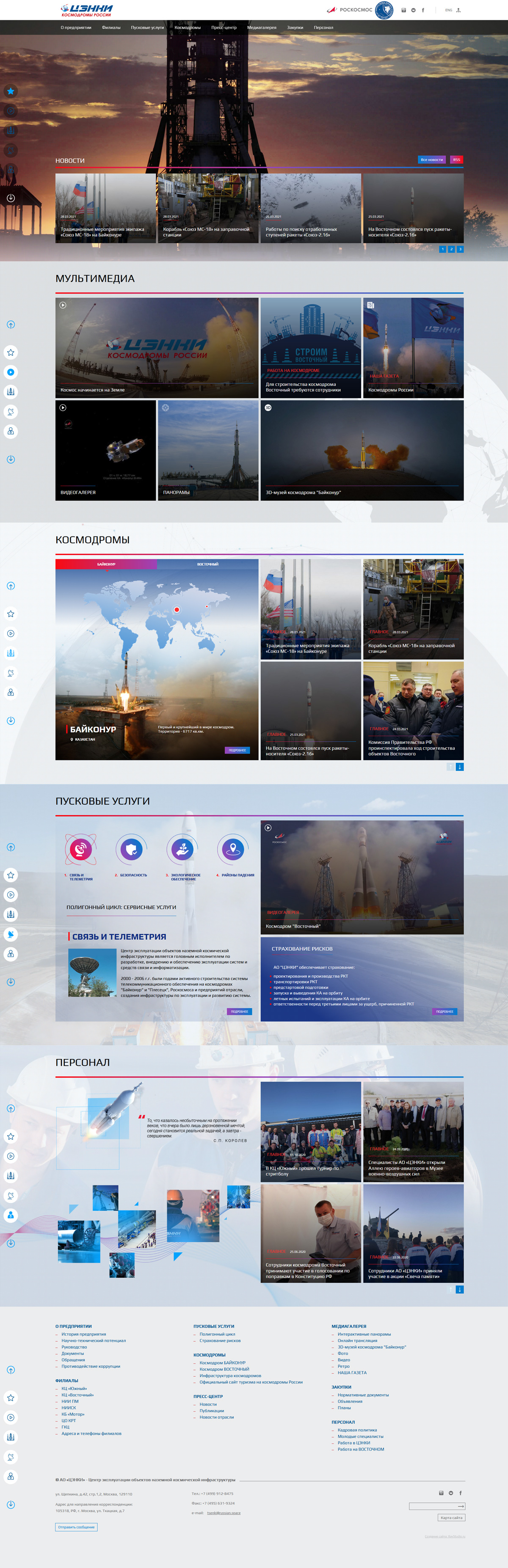
Task: Open the Для строительства космодрома Восточный tile
Action: pos(311,348)
